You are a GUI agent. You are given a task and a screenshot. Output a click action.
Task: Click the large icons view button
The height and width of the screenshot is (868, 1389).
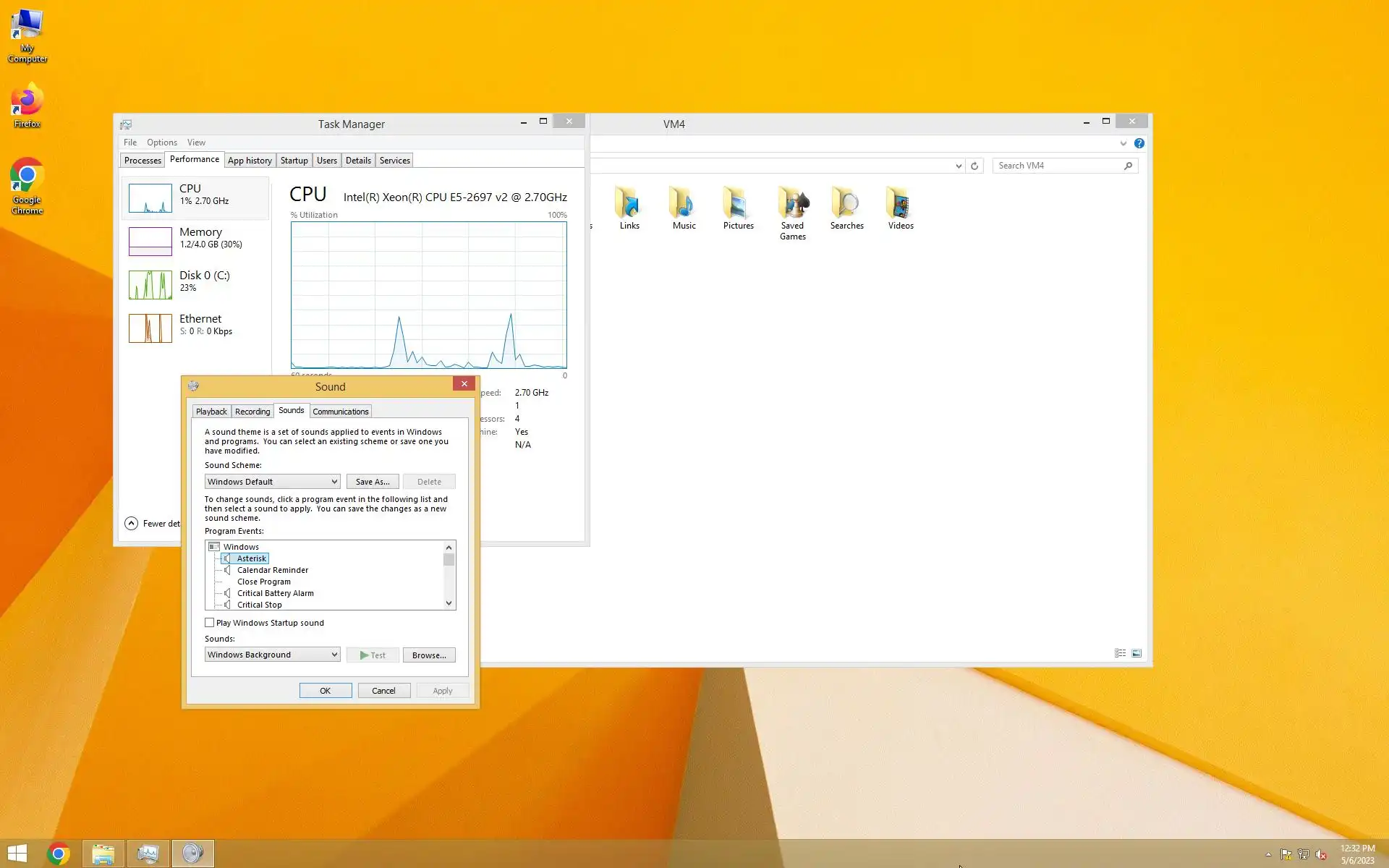tap(1137, 653)
